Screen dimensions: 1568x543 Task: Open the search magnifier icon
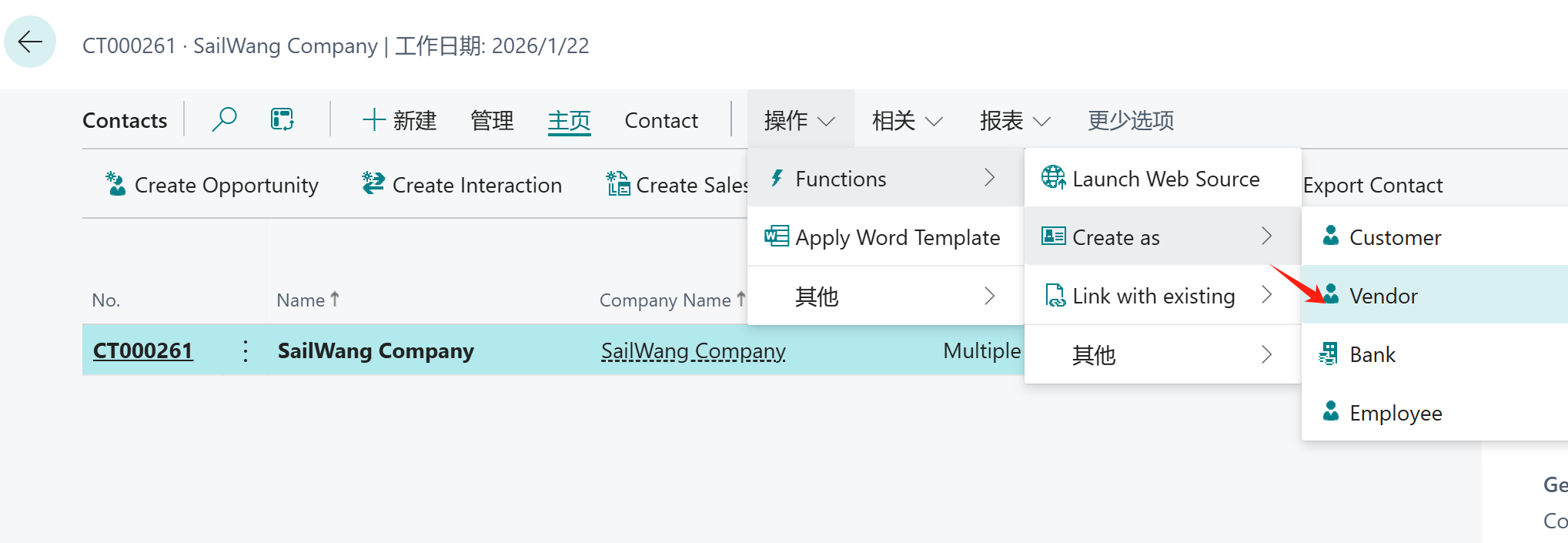[224, 119]
